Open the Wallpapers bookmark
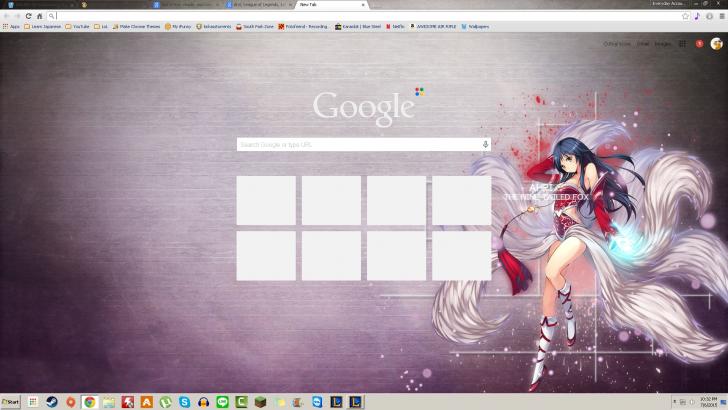The height and width of the screenshot is (410, 728). pos(475,27)
